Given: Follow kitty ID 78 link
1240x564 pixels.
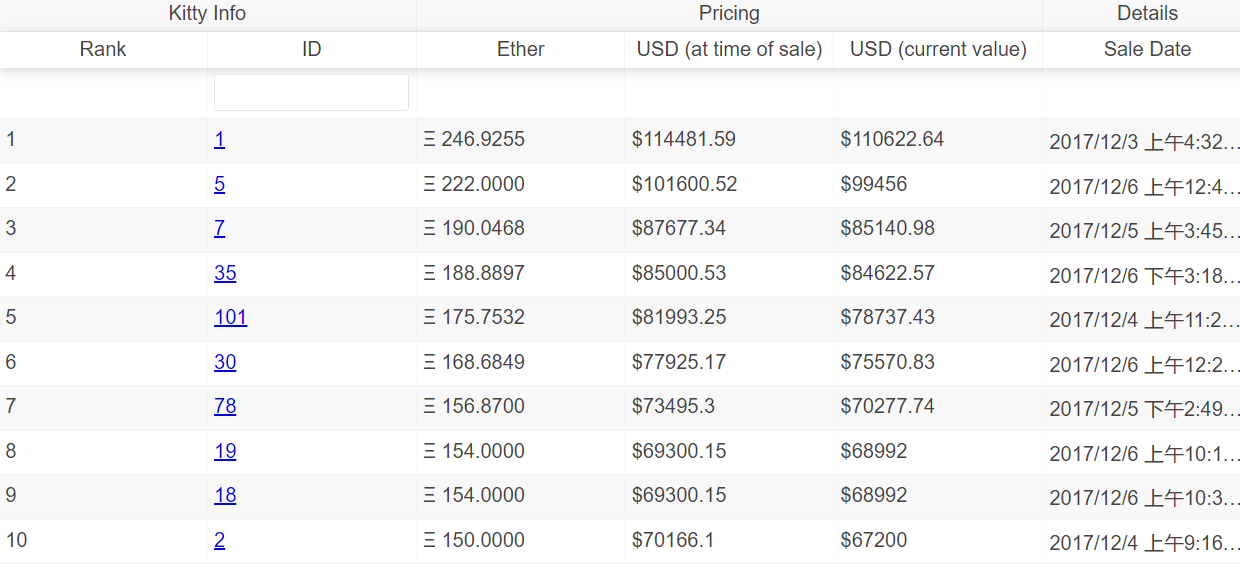Looking at the screenshot, I should pyautogui.click(x=225, y=407).
